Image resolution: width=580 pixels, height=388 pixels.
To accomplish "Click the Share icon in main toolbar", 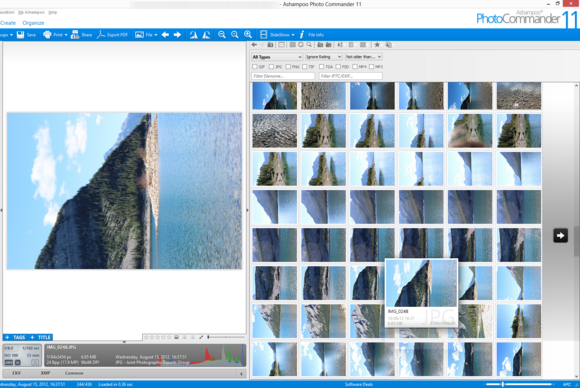I will 75,35.
